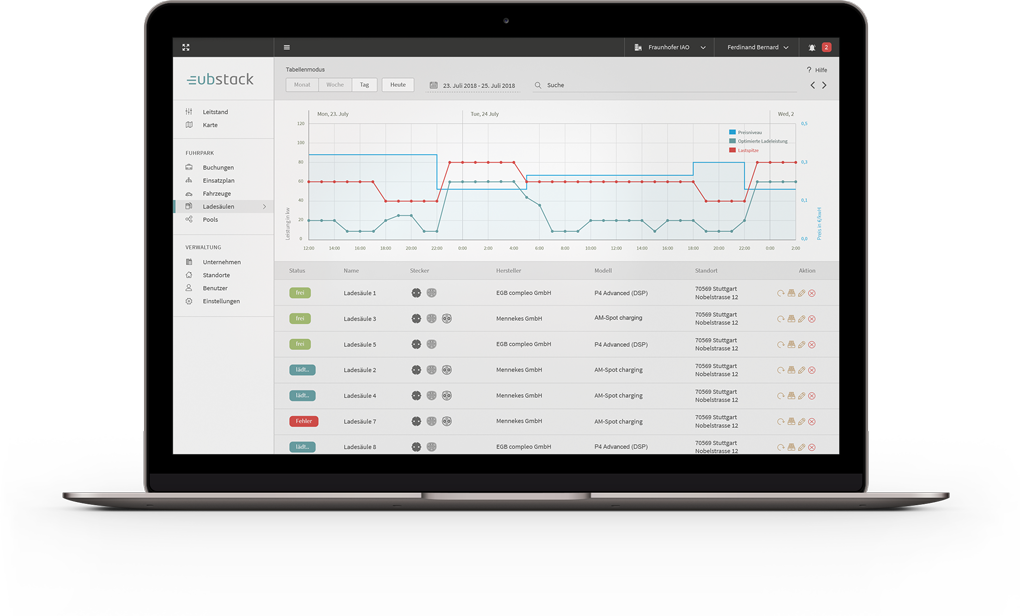The image size is (1020, 616).
Task: Click EGB compleo GmbH in Ladesäule 5 row
Action: point(524,345)
